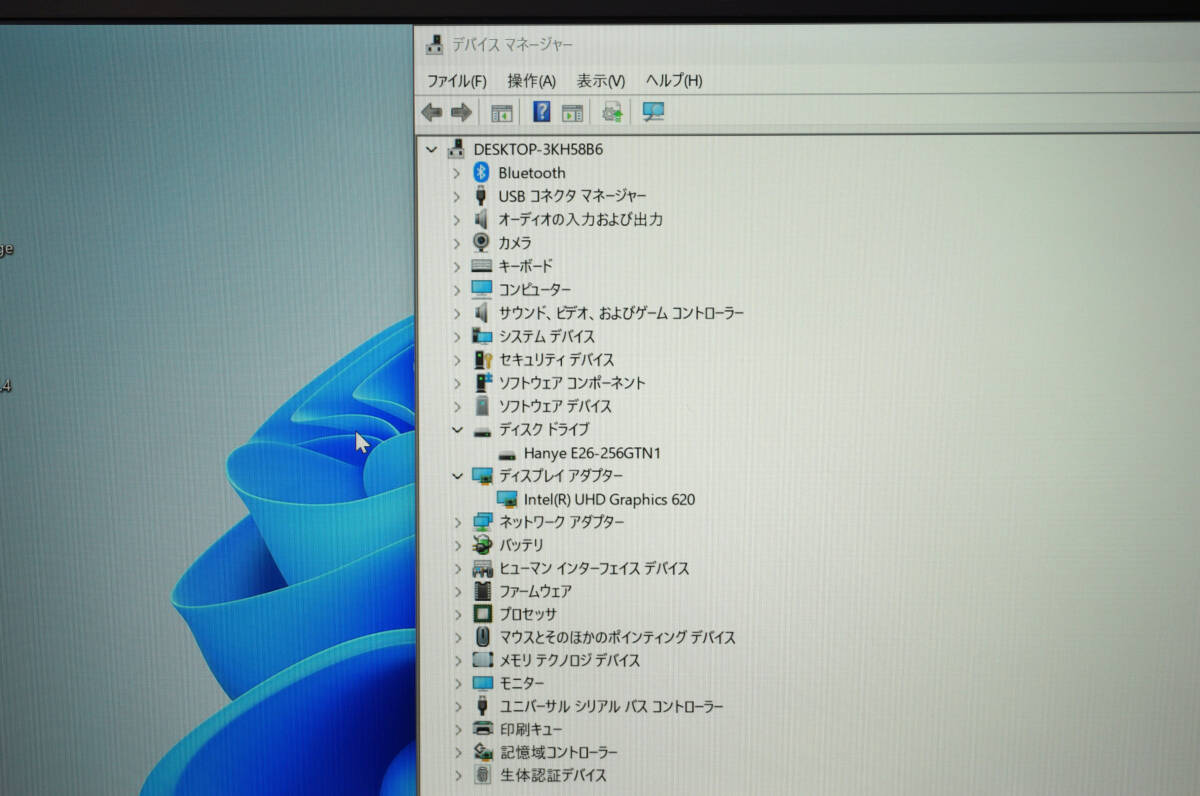This screenshot has height=796, width=1200.
Task: Expand the ユニバーサル シリアル バス コントローラー arrow
Action: [x=457, y=706]
